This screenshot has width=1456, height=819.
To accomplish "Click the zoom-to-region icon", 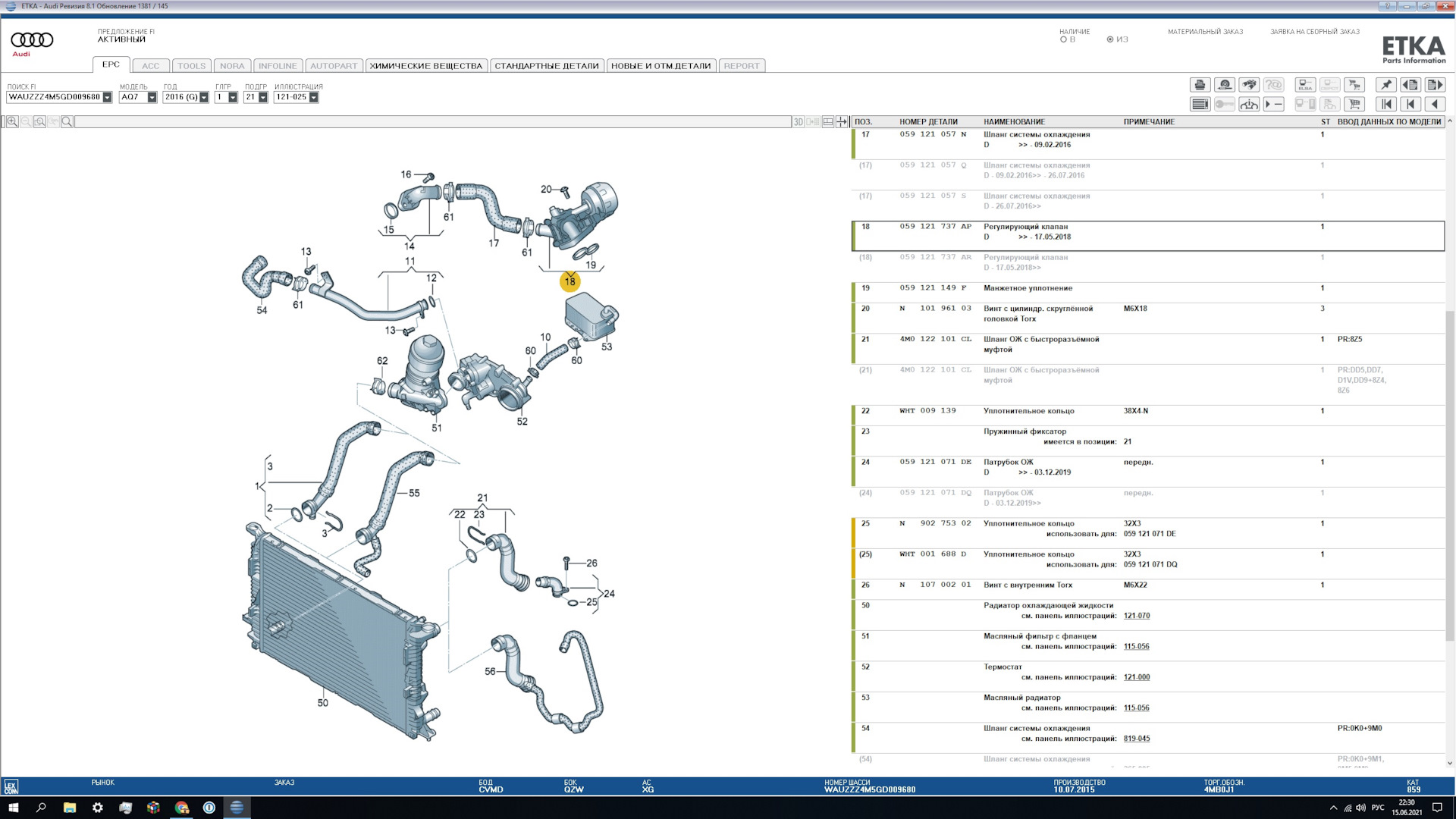I will [39, 122].
